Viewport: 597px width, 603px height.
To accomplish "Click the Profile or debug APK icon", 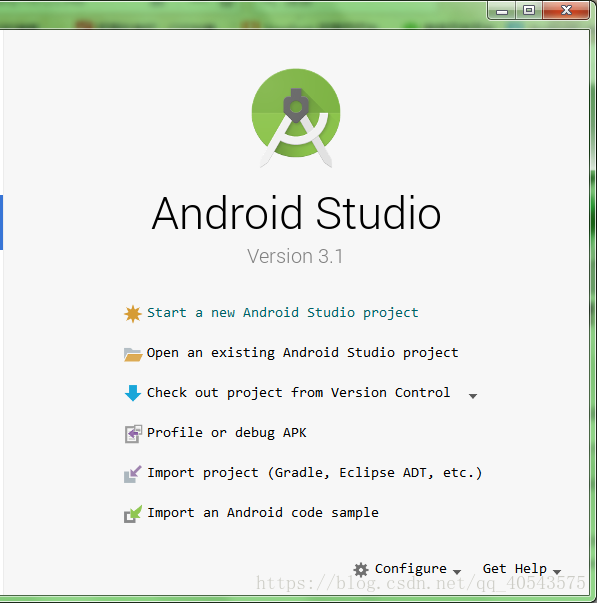I will coord(133,434).
